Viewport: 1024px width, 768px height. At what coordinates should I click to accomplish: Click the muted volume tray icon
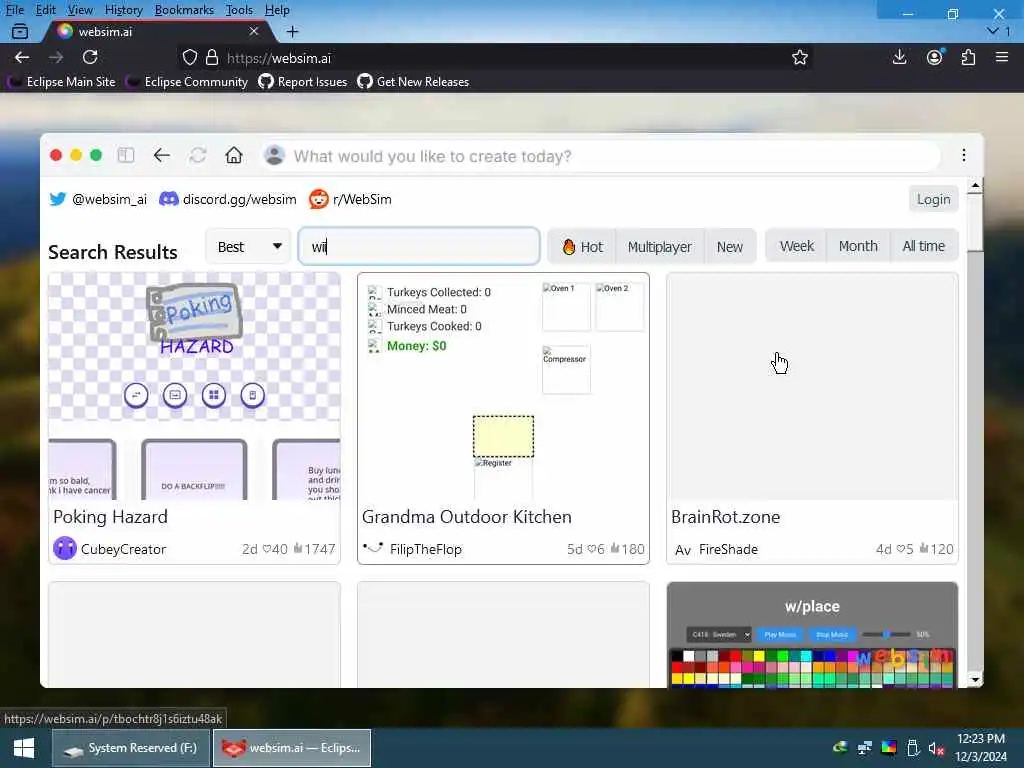tap(936, 748)
